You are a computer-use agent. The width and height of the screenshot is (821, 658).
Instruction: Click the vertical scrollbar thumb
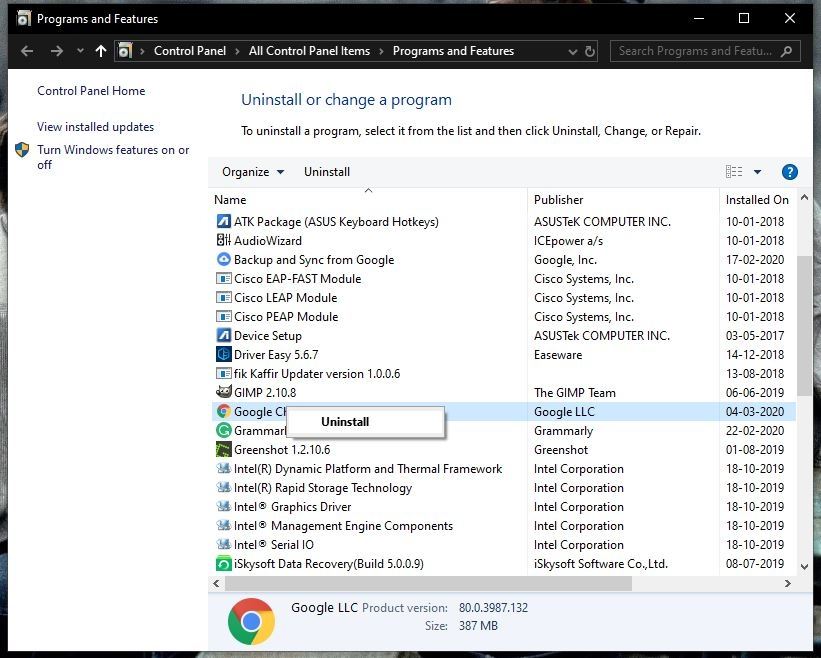coord(805,326)
